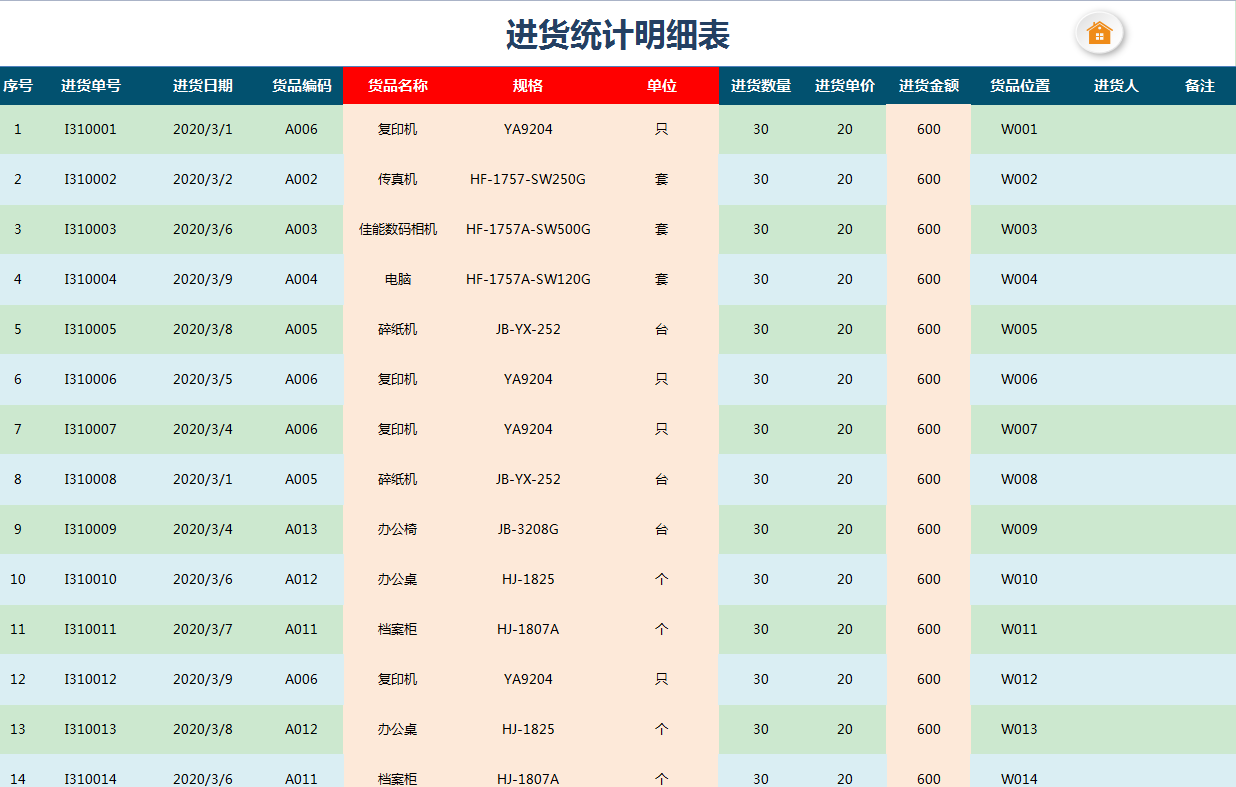
Task: Click location cell W012
Action: point(1020,679)
